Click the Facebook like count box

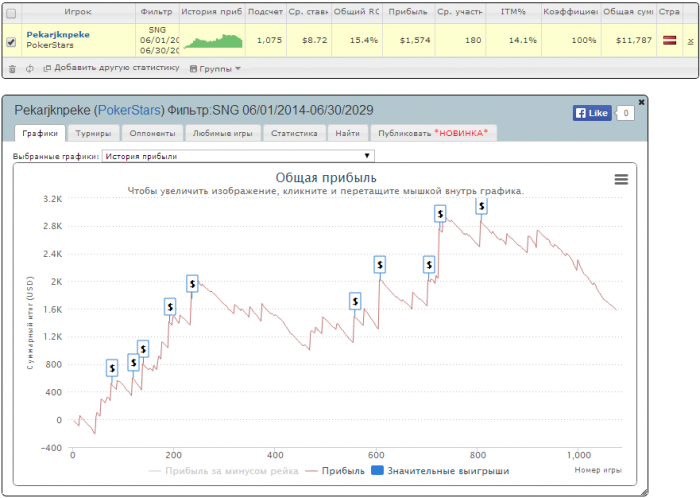click(x=625, y=113)
